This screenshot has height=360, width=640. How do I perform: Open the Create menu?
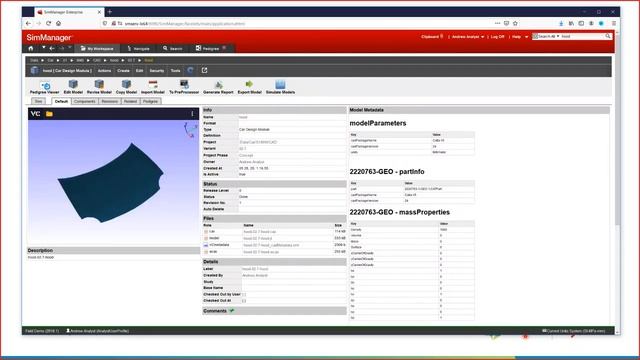point(123,71)
